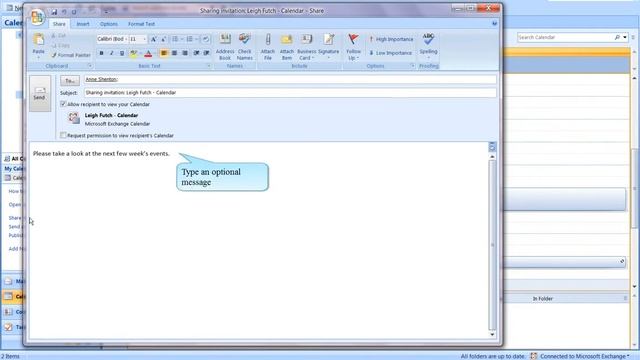The image size is (640, 360).
Task: Click the In Folder column header
Action: [x=542, y=299]
